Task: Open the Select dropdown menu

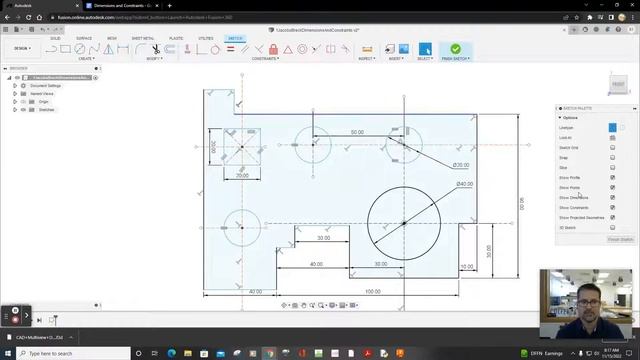Action: click(425, 59)
